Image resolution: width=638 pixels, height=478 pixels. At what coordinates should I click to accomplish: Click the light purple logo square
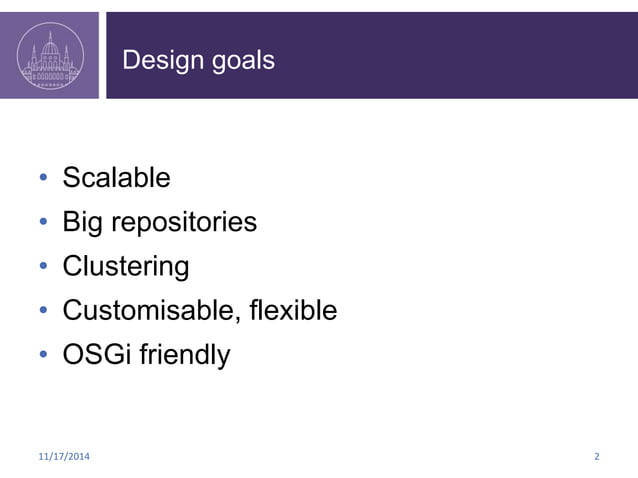[x=49, y=55]
